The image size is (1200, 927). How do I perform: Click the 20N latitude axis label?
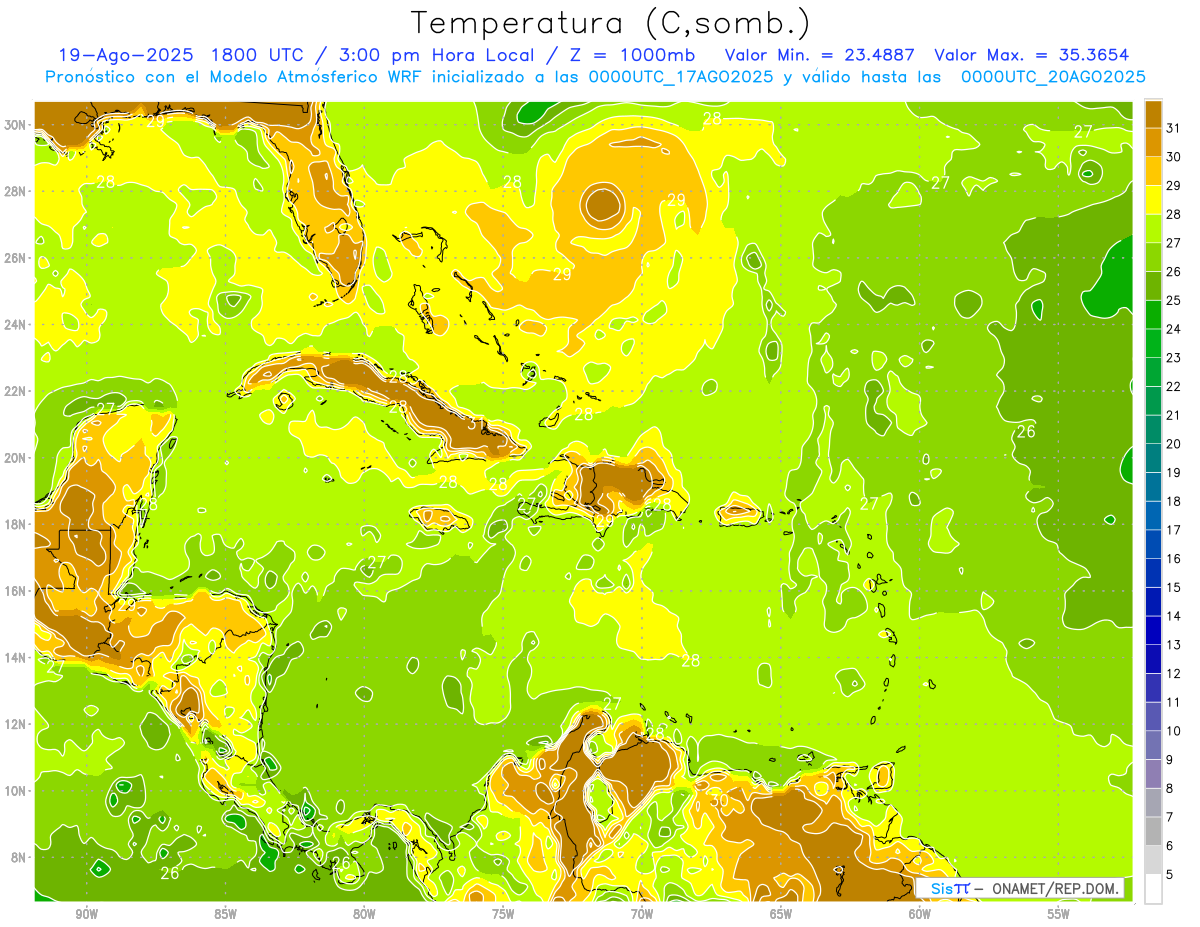point(16,458)
